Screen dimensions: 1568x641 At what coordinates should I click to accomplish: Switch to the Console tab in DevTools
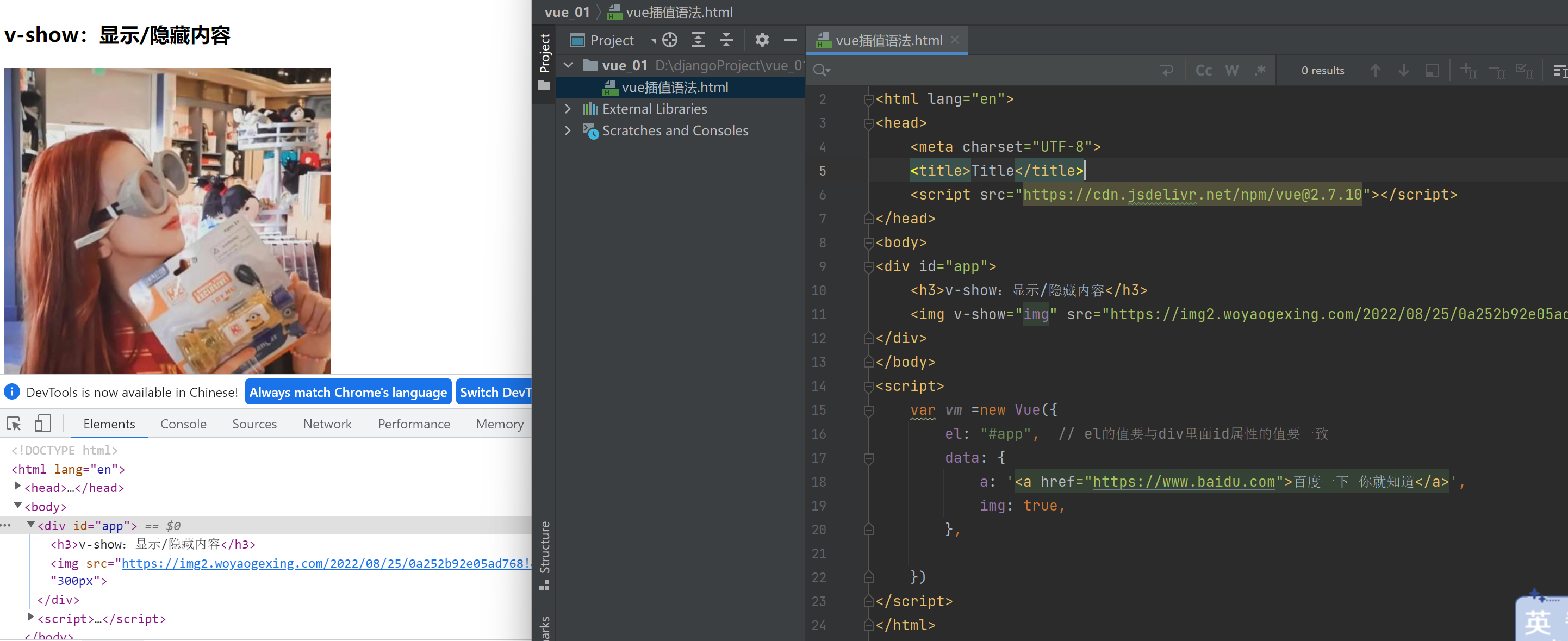183,424
